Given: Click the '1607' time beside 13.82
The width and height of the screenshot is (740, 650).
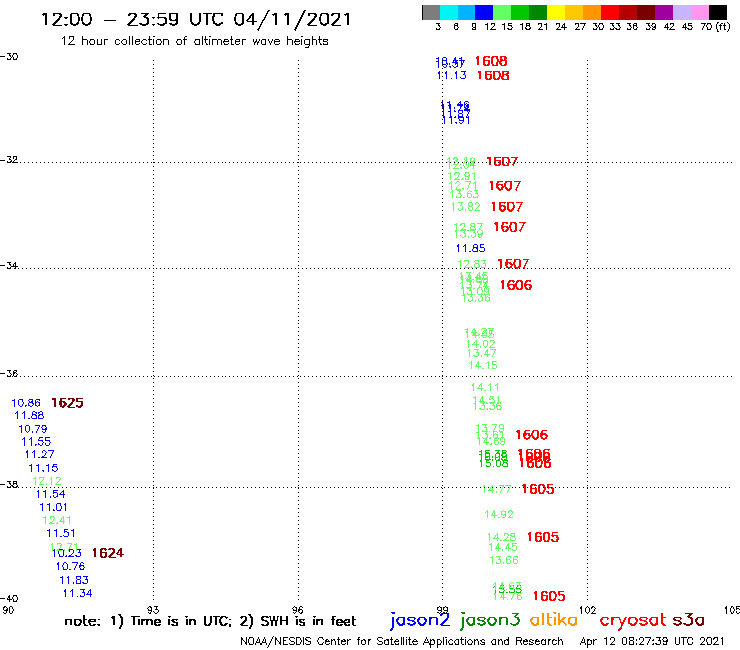Looking at the screenshot, I should click(507, 207).
